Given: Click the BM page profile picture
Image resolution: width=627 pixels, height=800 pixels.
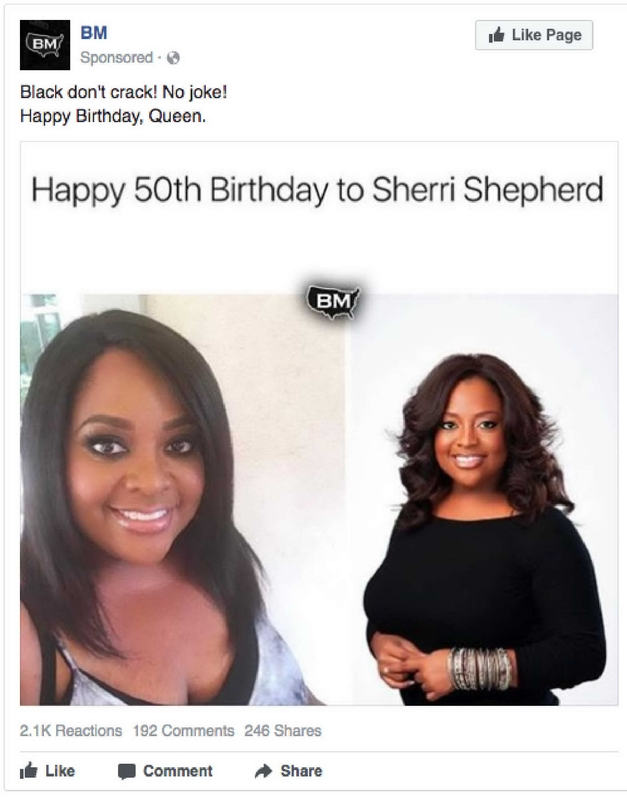Looking at the screenshot, I should tap(45, 45).
